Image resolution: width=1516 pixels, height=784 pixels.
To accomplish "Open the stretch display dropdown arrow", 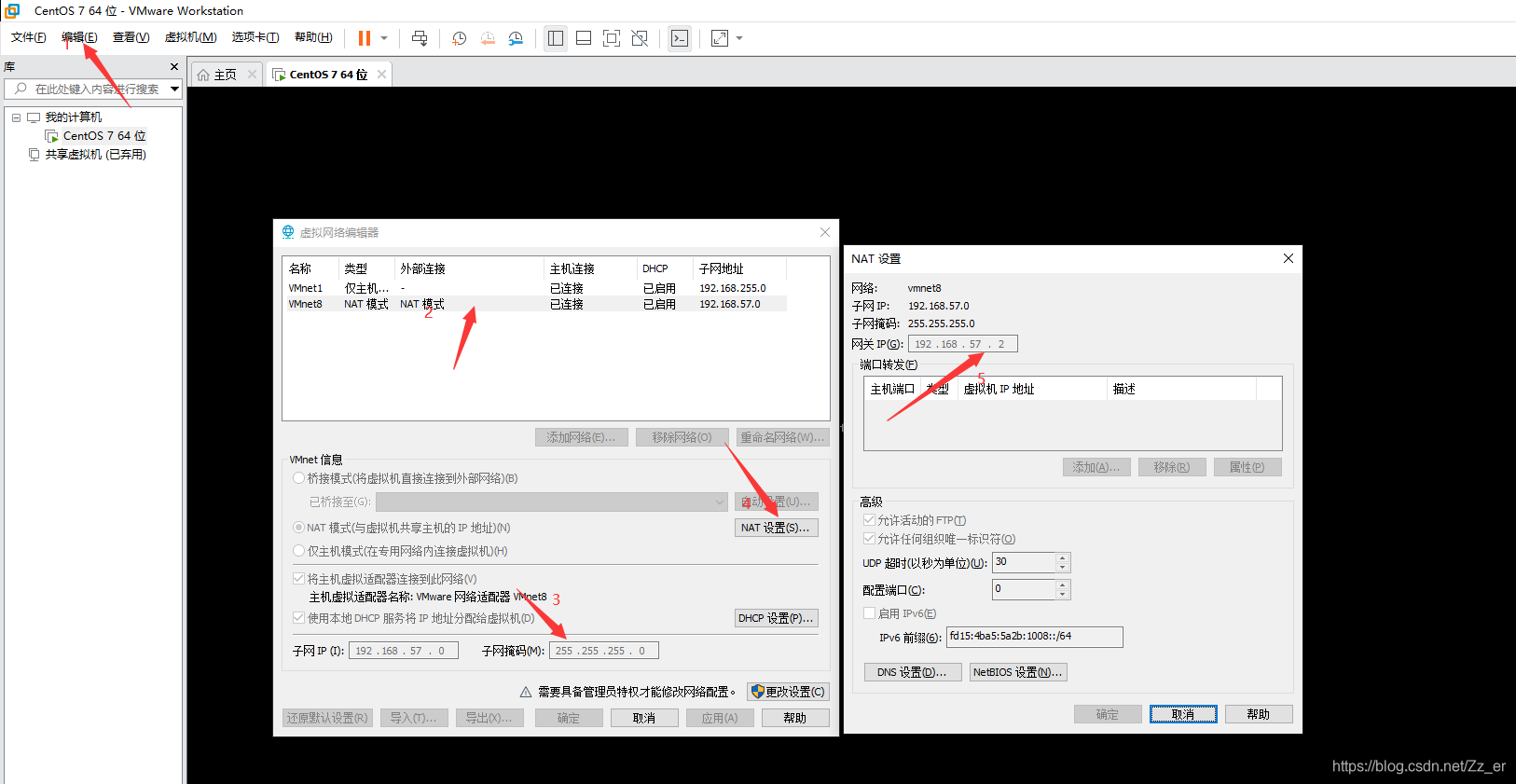I will (x=739, y=38).
